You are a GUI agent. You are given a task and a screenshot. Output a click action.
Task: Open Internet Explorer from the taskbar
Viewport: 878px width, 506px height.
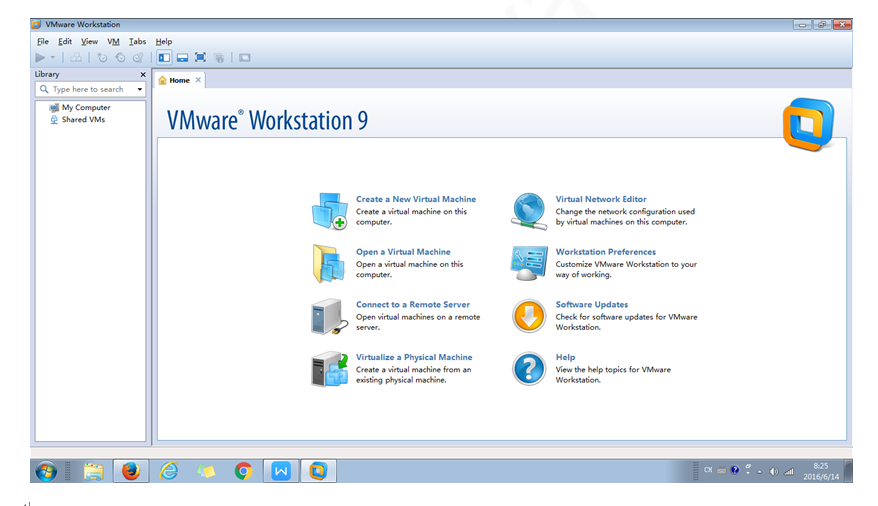point(169,471)
